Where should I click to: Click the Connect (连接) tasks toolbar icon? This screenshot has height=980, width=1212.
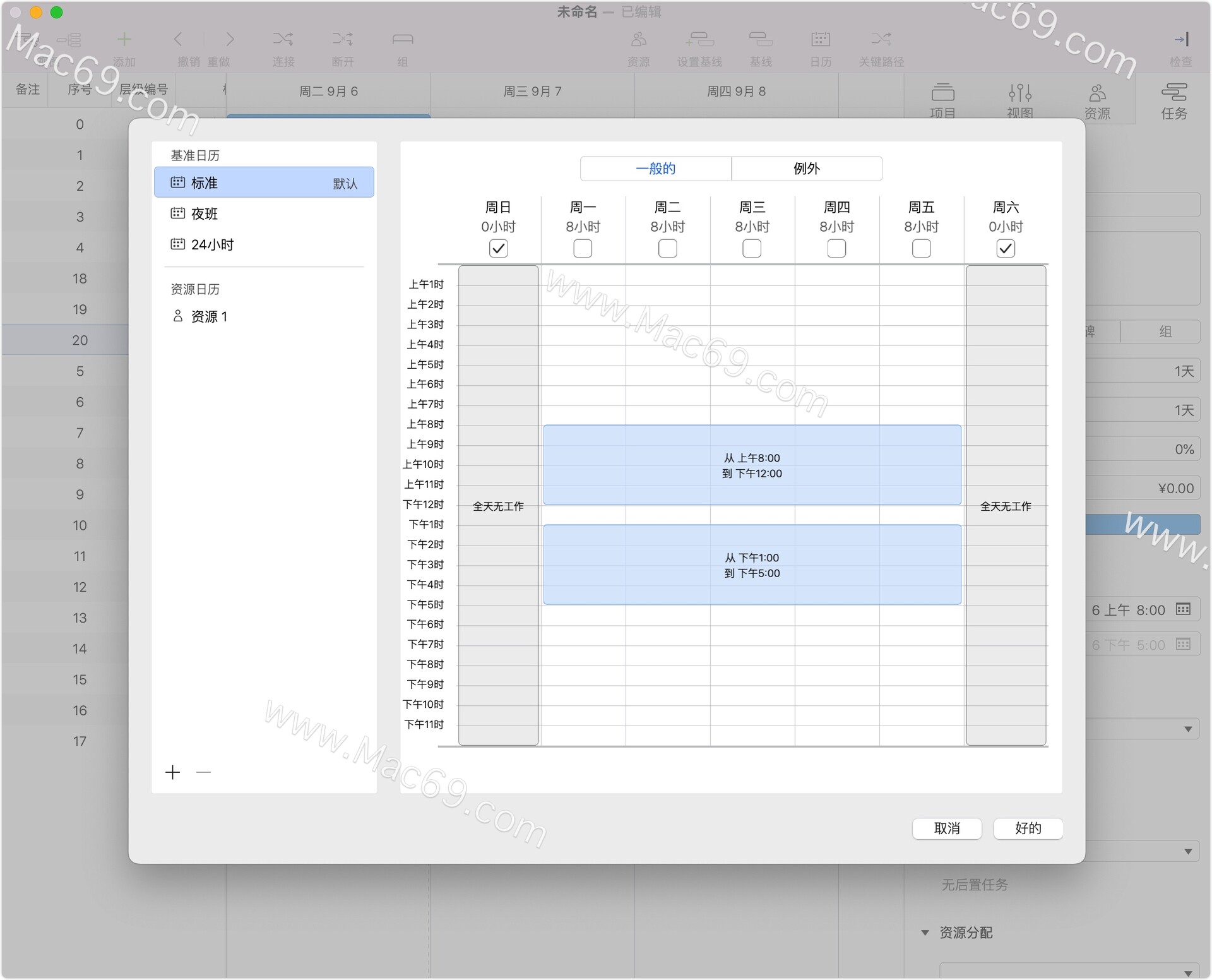(283, 40)
